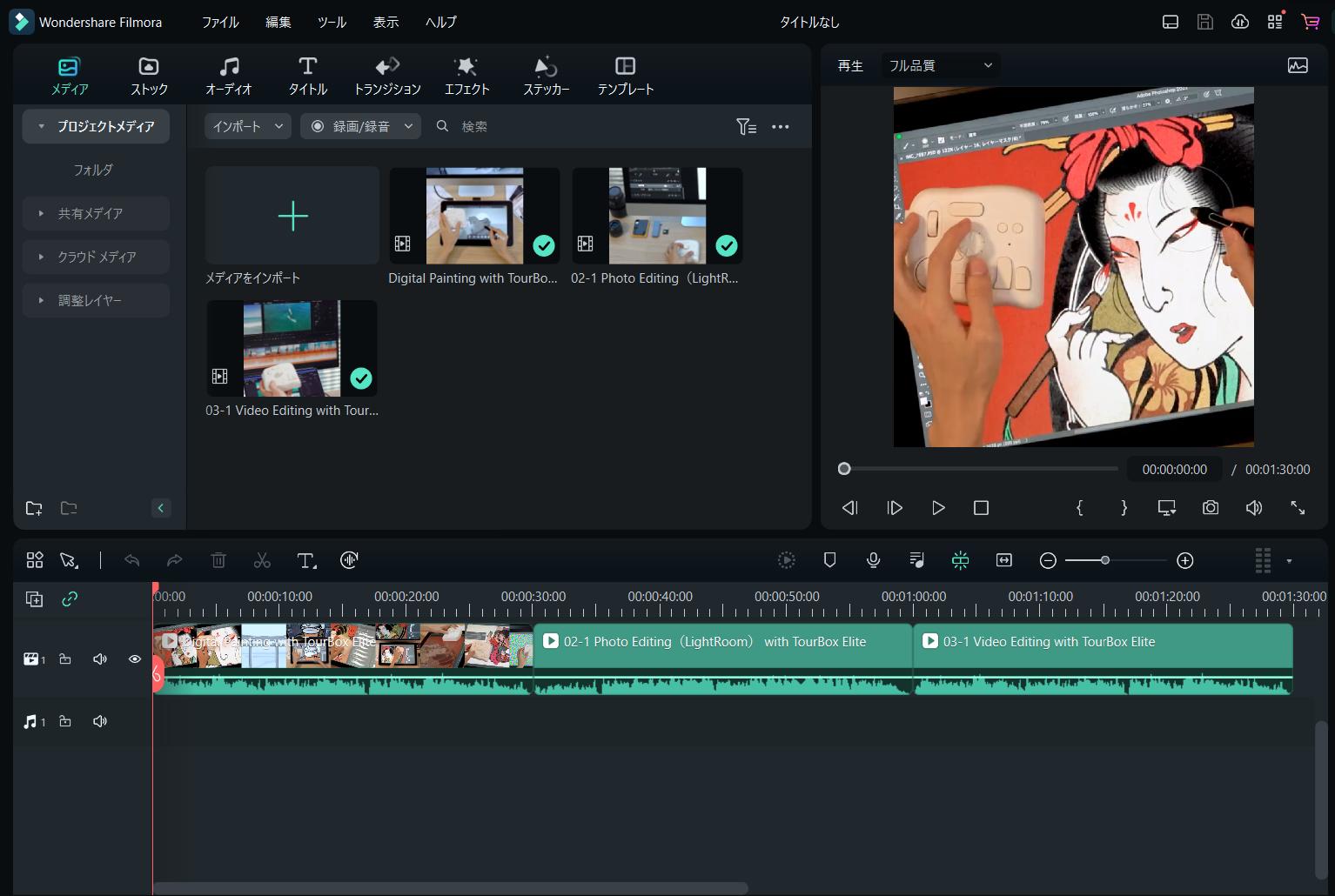Switch to the タイトル tab
The image size is (1335, 896).
pyautogui.click(x=308, y=76)
